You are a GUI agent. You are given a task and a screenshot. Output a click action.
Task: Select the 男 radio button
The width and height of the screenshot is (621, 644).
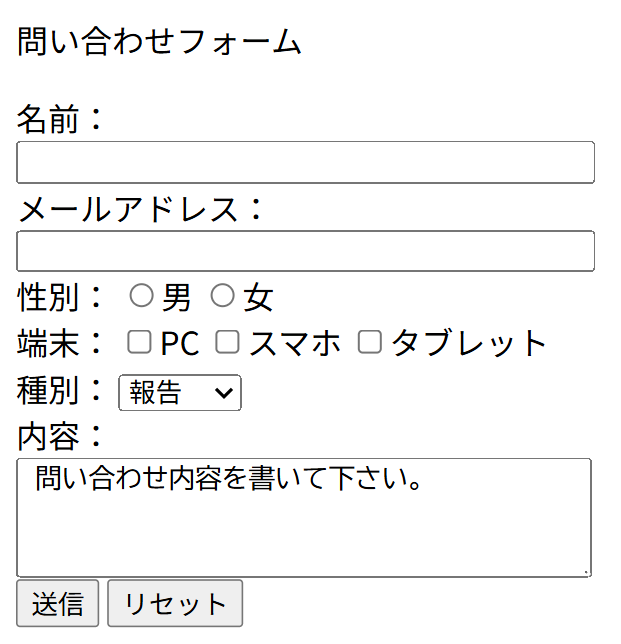[x=142, y=295]
